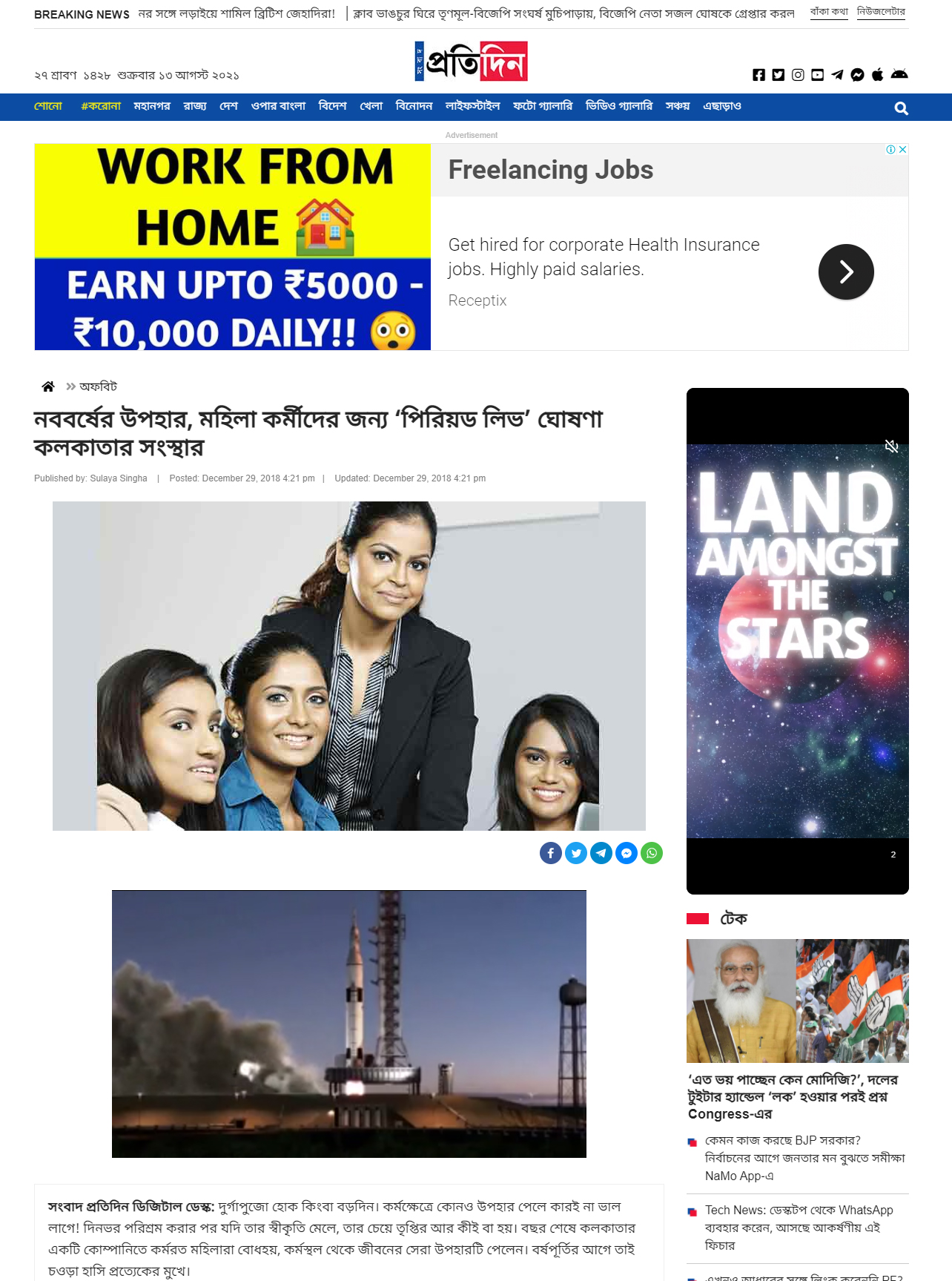
Task: Click the search magnifier in the navigation bar
Action: [901, 108]
